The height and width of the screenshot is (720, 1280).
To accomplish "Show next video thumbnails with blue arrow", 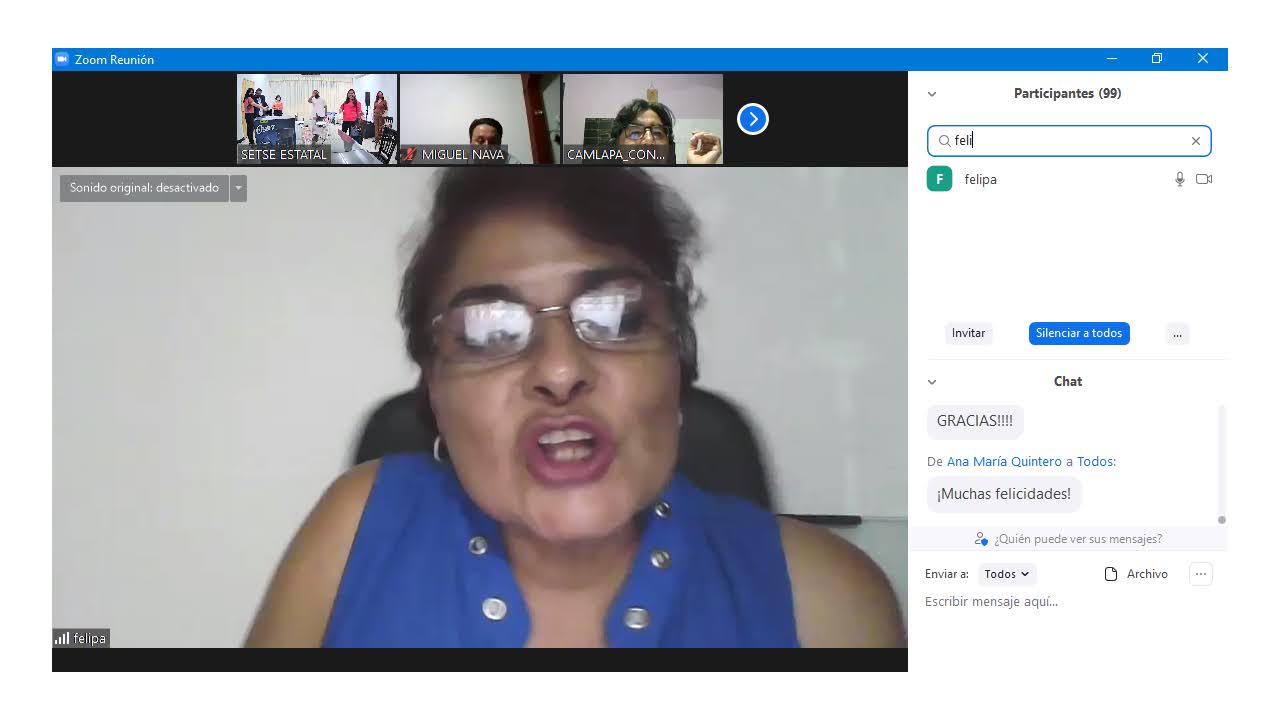I will (753, 119).
